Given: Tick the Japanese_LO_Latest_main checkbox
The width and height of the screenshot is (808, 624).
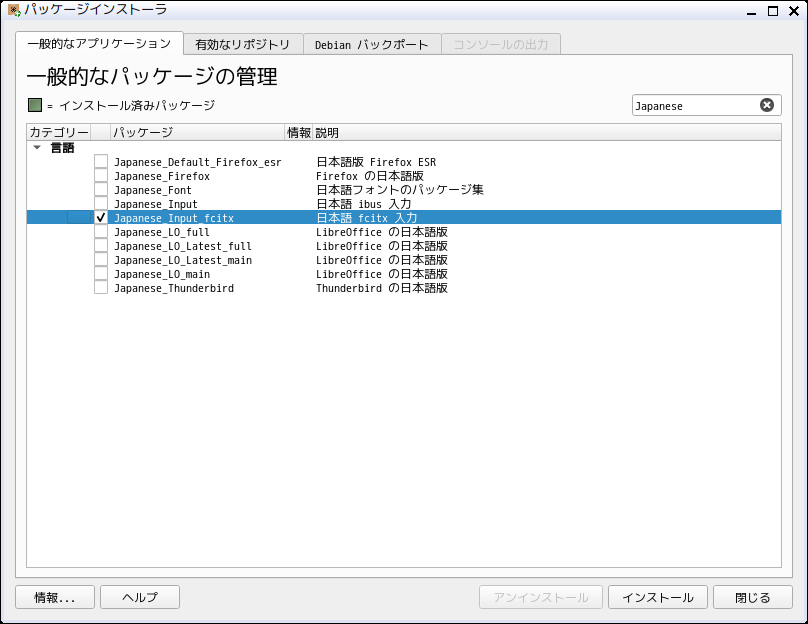Looking at the screenshot, I should click(101, 259).
